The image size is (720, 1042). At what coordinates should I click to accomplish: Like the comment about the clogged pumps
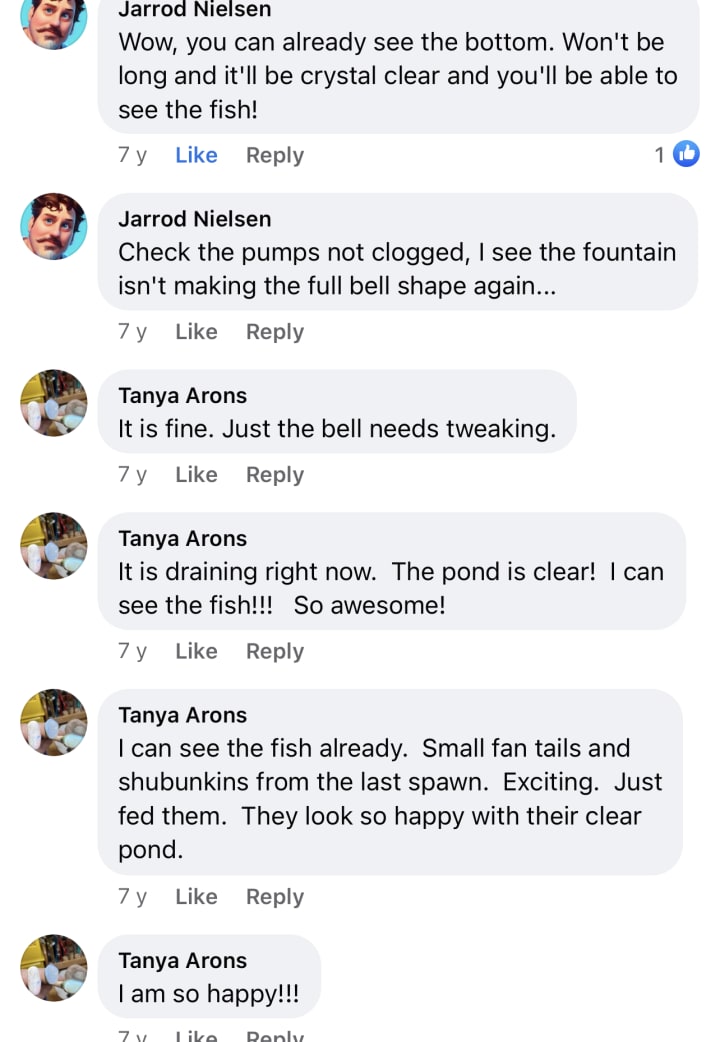pyautogui.click(x=196, y=332)
